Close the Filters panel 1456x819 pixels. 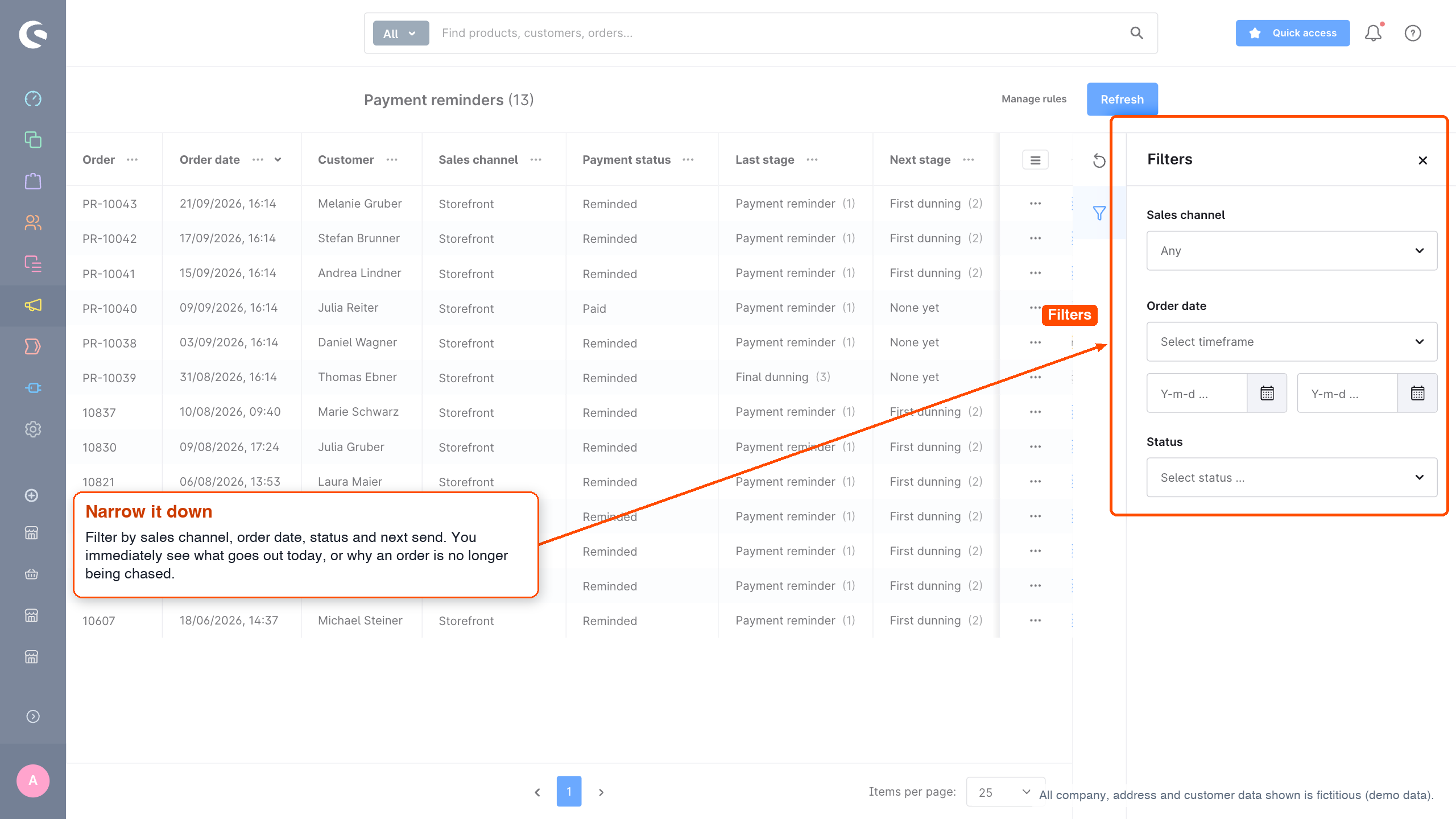(1423, 160)
